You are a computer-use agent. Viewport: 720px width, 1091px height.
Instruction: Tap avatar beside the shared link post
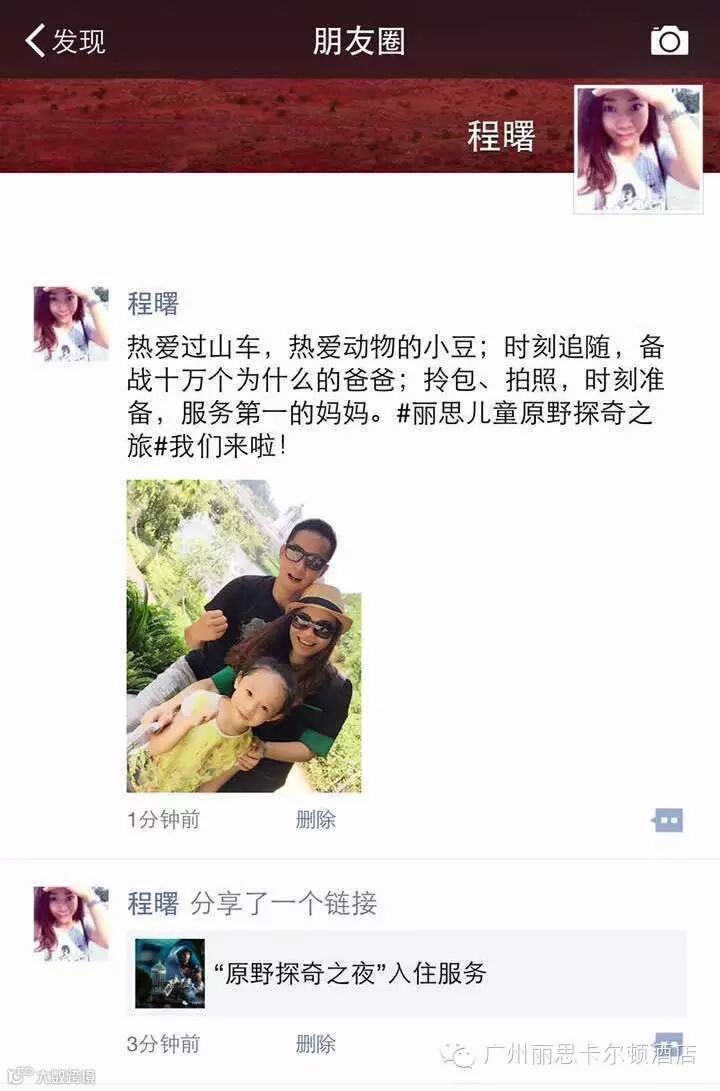(71, 923)
